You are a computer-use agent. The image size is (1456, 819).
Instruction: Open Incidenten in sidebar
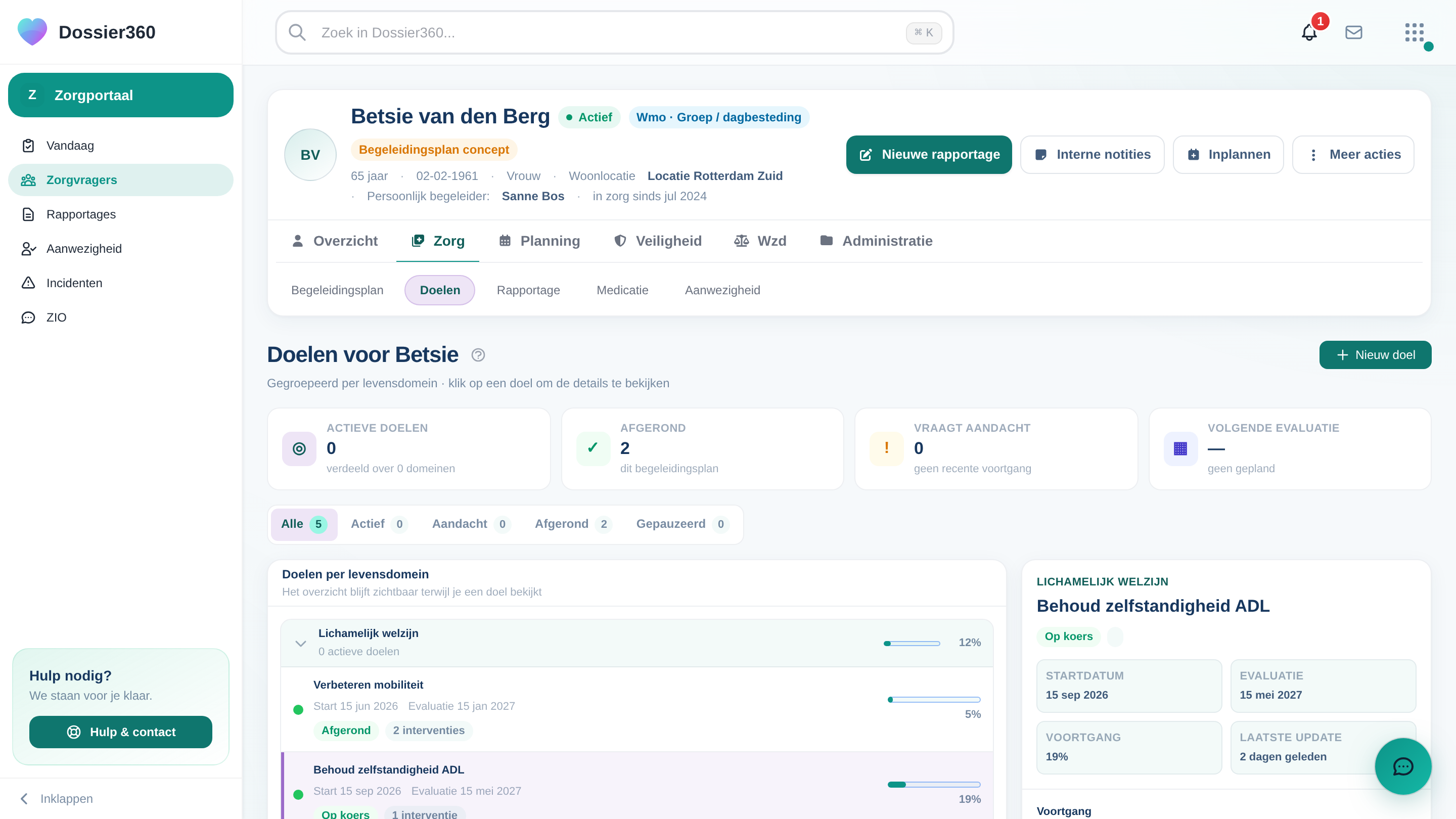(120, 283)
